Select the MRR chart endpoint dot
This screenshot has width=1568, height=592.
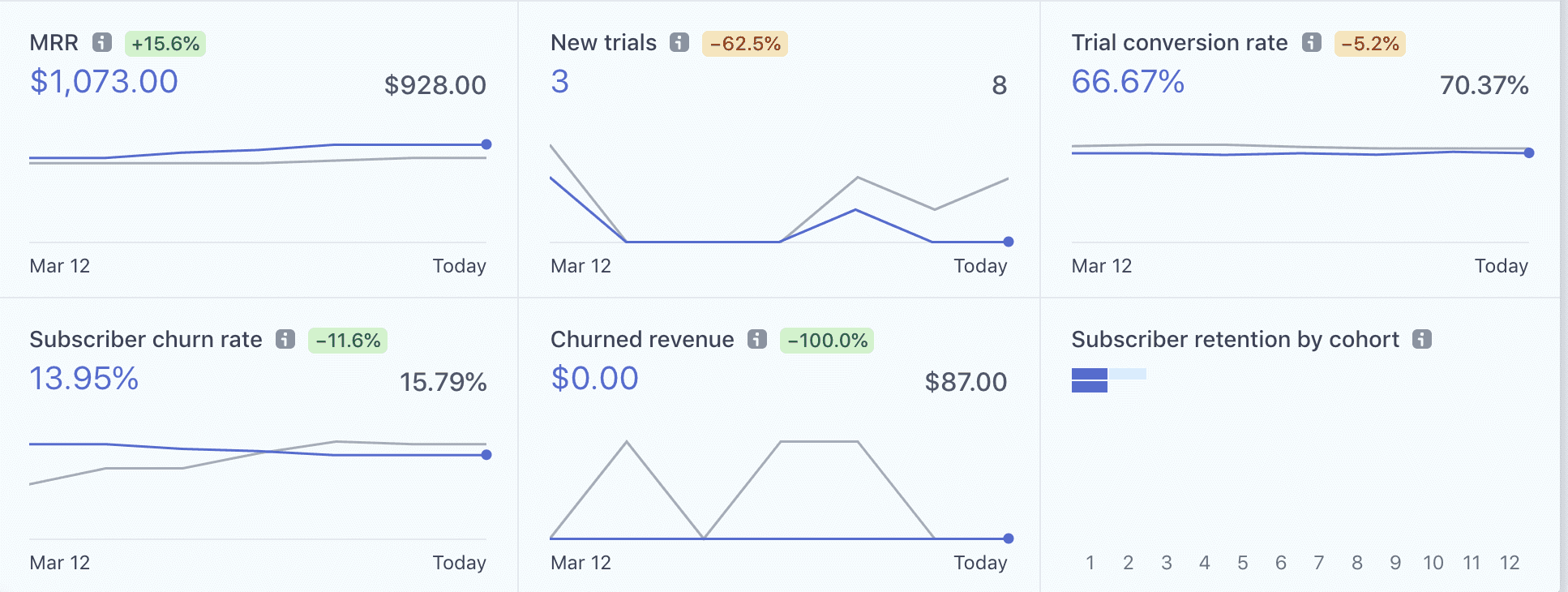coord(486,144)
